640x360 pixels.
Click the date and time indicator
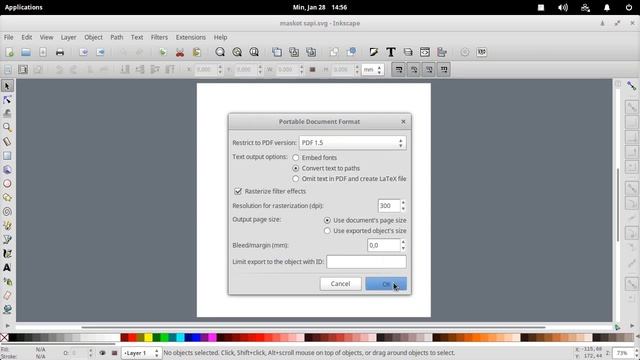coord(320,7)
